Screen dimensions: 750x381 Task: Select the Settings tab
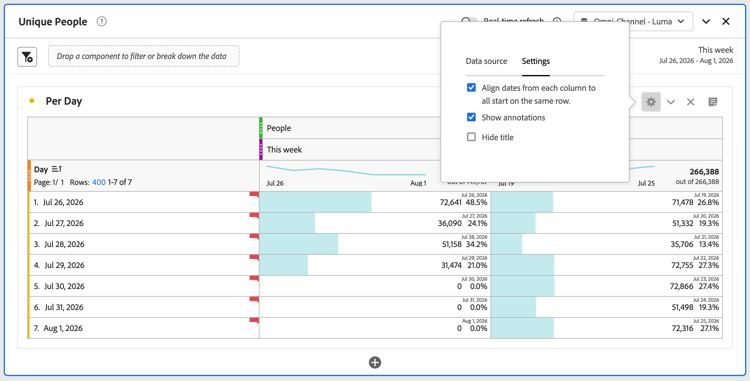(536, 61)
